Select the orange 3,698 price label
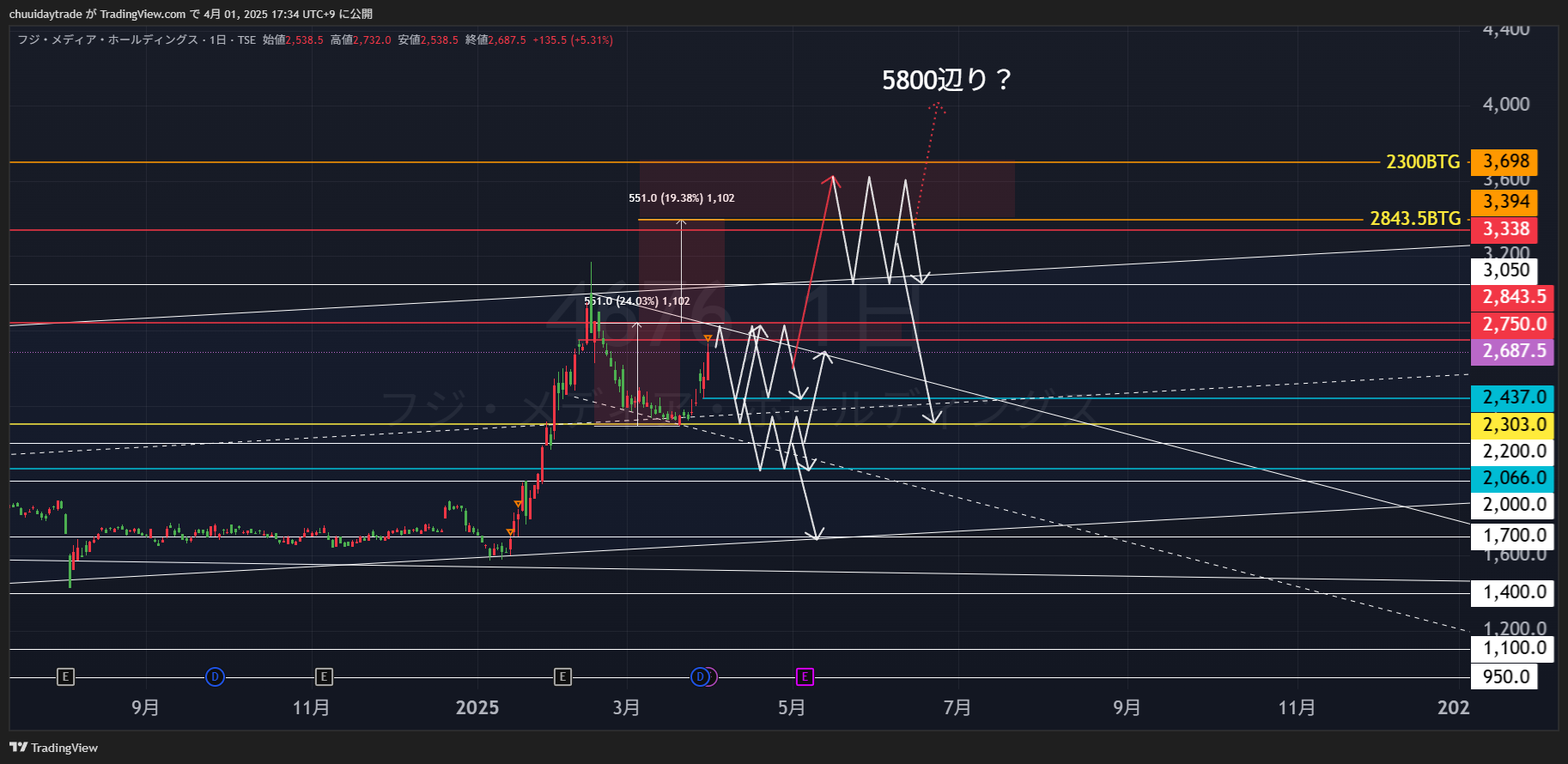The height and width of the screenshot is (764, 1568). coord(1505,161)
